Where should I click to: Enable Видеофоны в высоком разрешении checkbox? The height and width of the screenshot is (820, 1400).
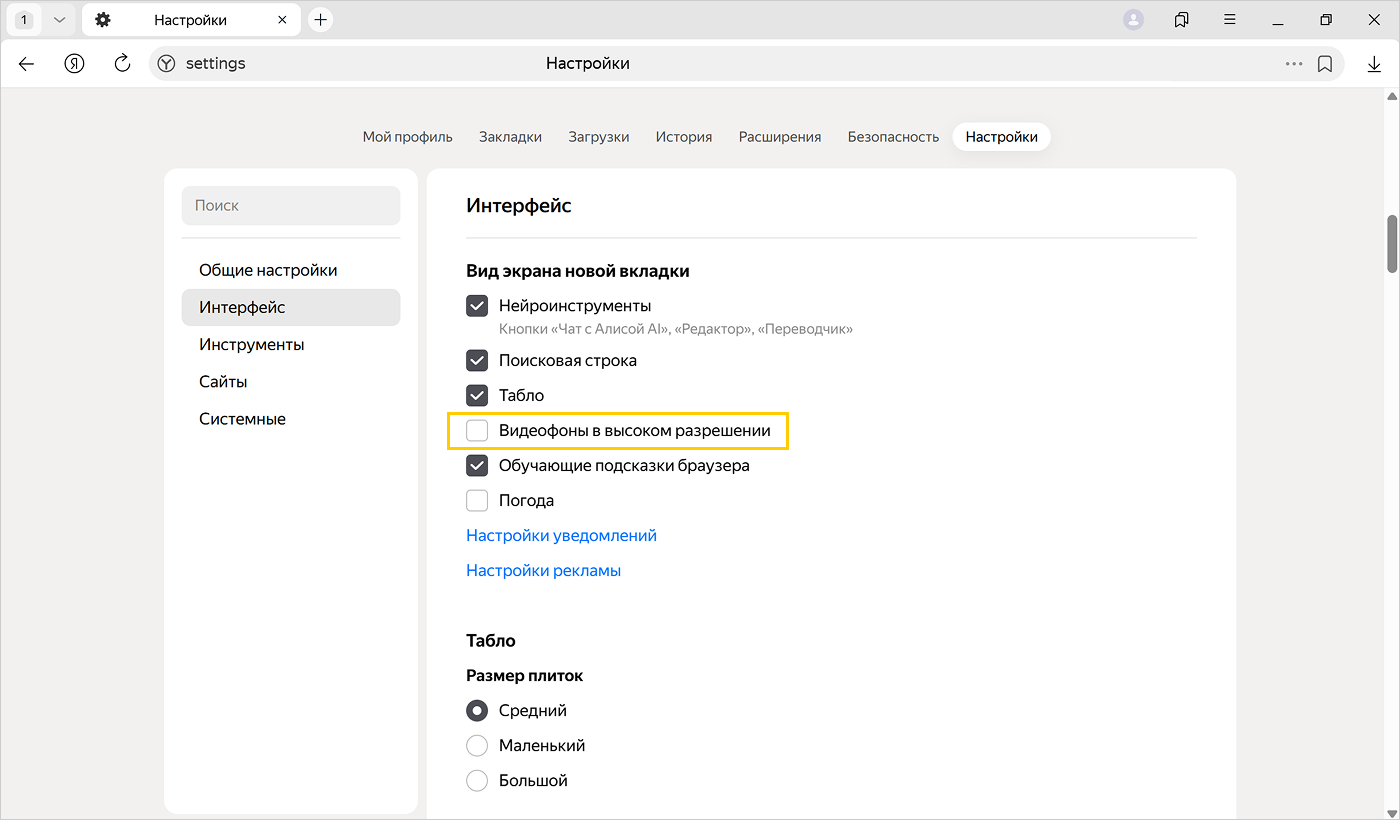pos(477,431)
